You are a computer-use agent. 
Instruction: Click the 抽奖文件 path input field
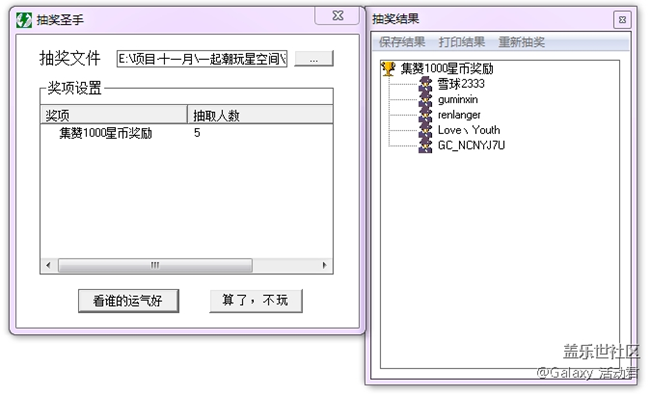(202, 59)
